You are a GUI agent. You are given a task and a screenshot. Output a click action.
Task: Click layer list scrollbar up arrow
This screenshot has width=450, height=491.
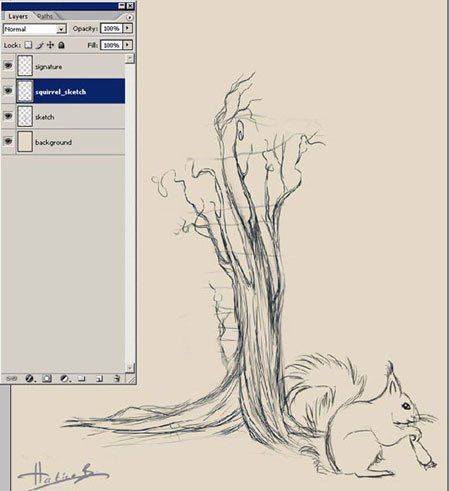pos(130,59)
